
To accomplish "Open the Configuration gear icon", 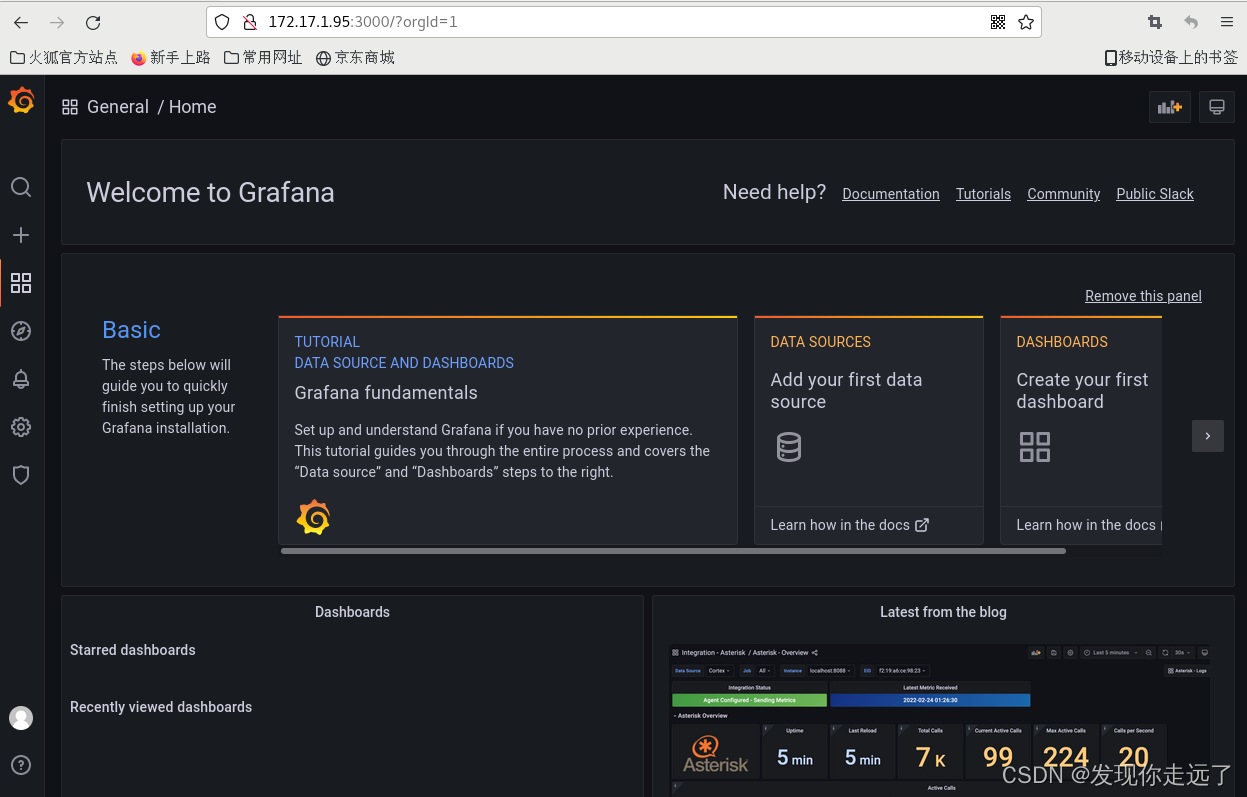I will 21,427.
